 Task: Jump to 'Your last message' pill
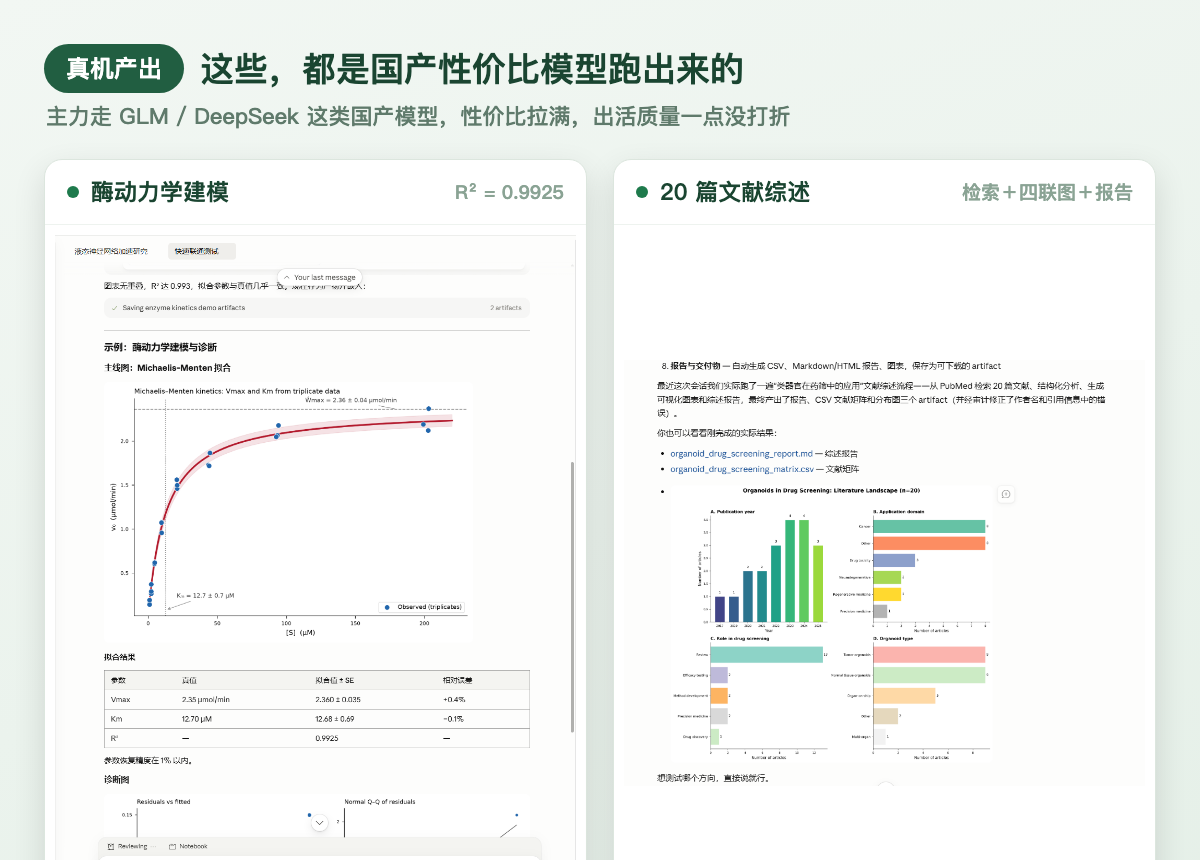coord(318,277)
